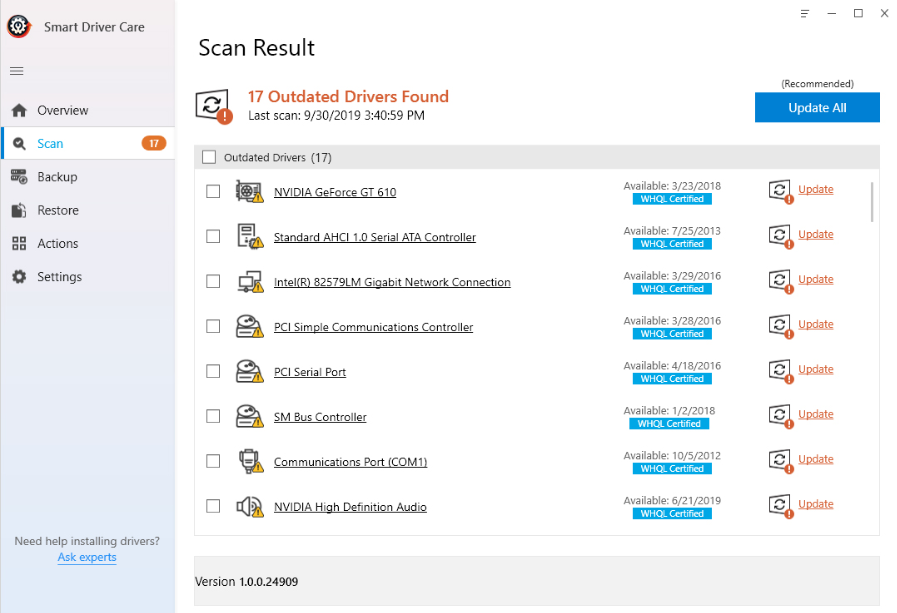Open NVIDIA GeForce GT 610 driver details
The image size is (897, 613).
coord(335,192)
